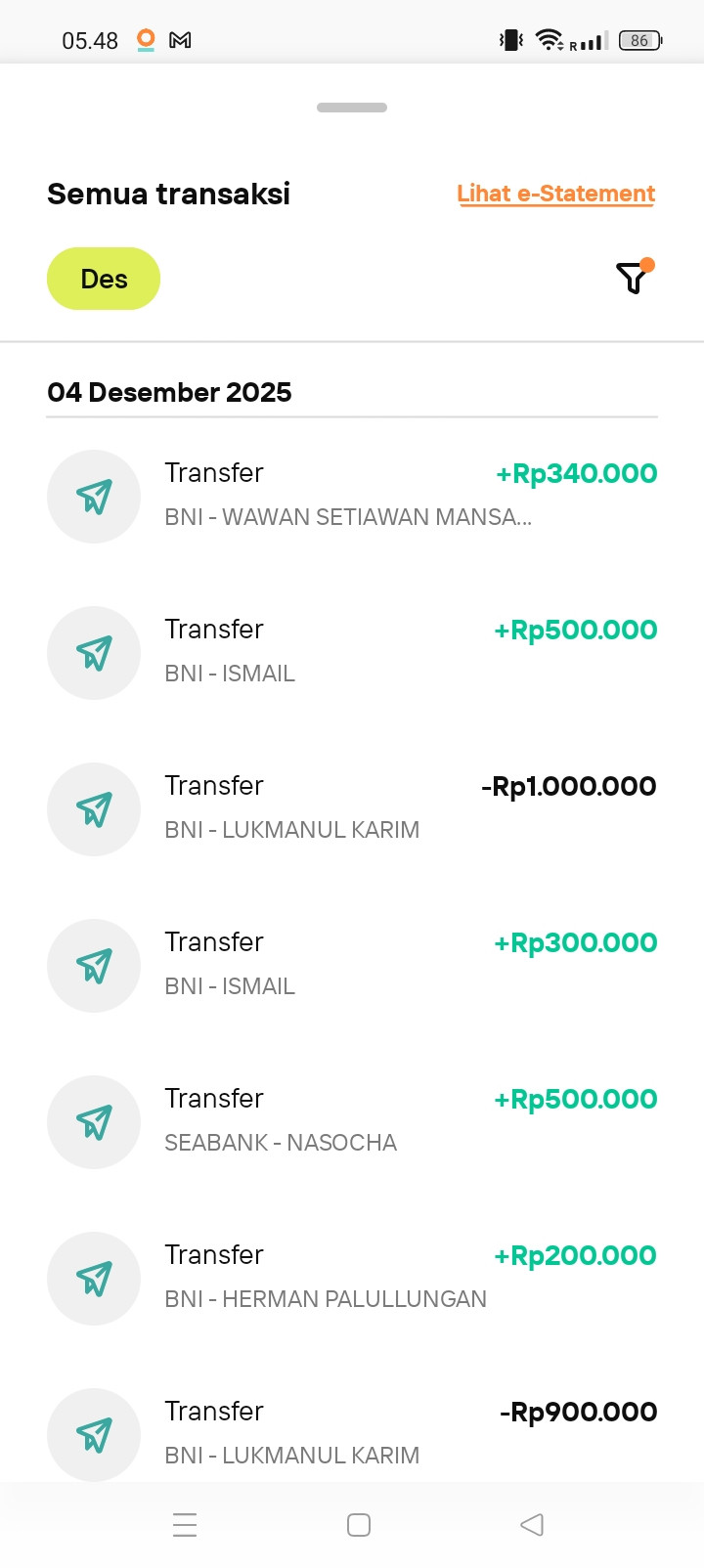The width and height of the screenshot is (704, 1568).
Task: Tap the transfer icon for SEABANK - NASOCHA
Action: click(x=94, y=1122)
